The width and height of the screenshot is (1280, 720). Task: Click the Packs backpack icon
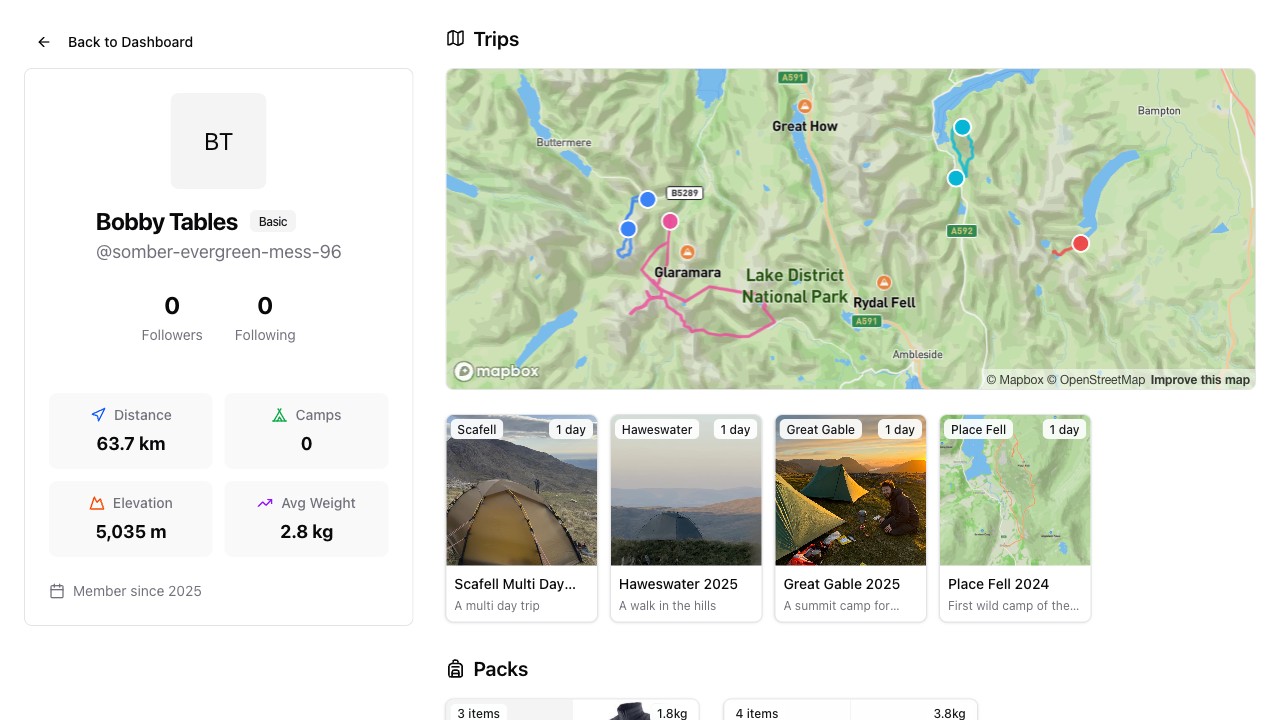455,669
